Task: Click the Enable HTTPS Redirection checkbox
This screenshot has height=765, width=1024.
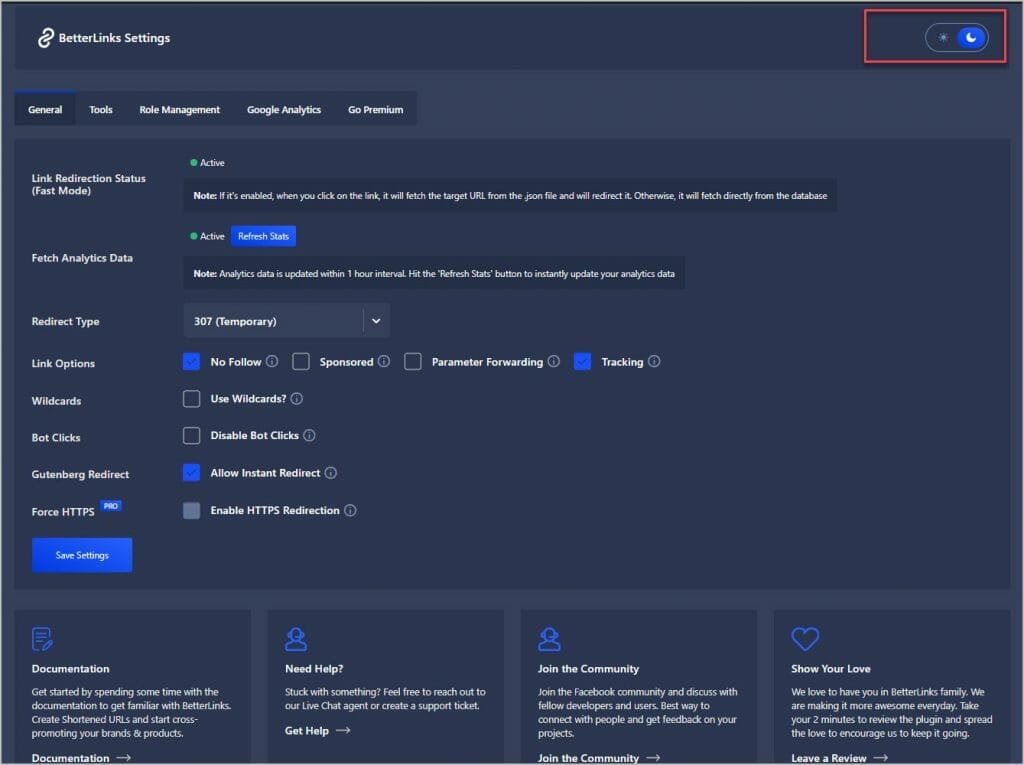Action: click(x=191, y=510)
